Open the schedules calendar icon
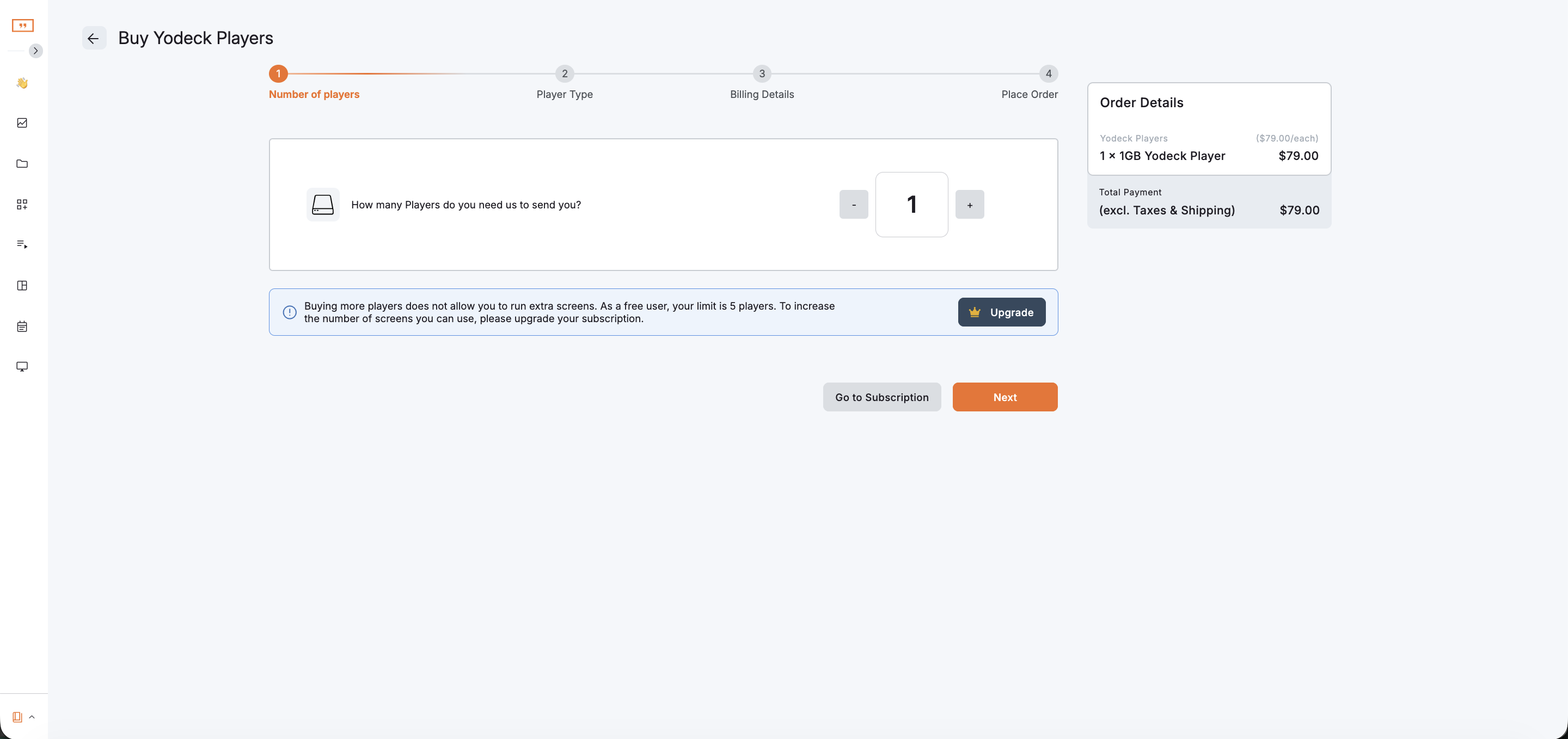The width and height of the screenshot is (1568, 739). tap(22, 327)
